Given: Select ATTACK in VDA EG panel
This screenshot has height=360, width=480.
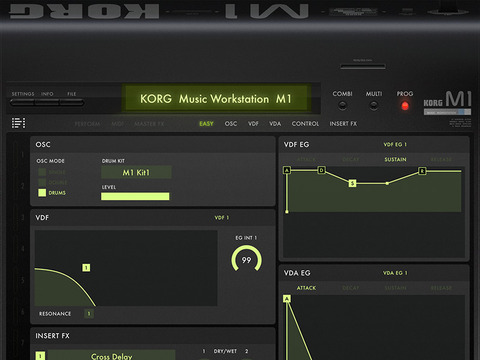Looking at the screenshot, I should (x=306, y=288).
